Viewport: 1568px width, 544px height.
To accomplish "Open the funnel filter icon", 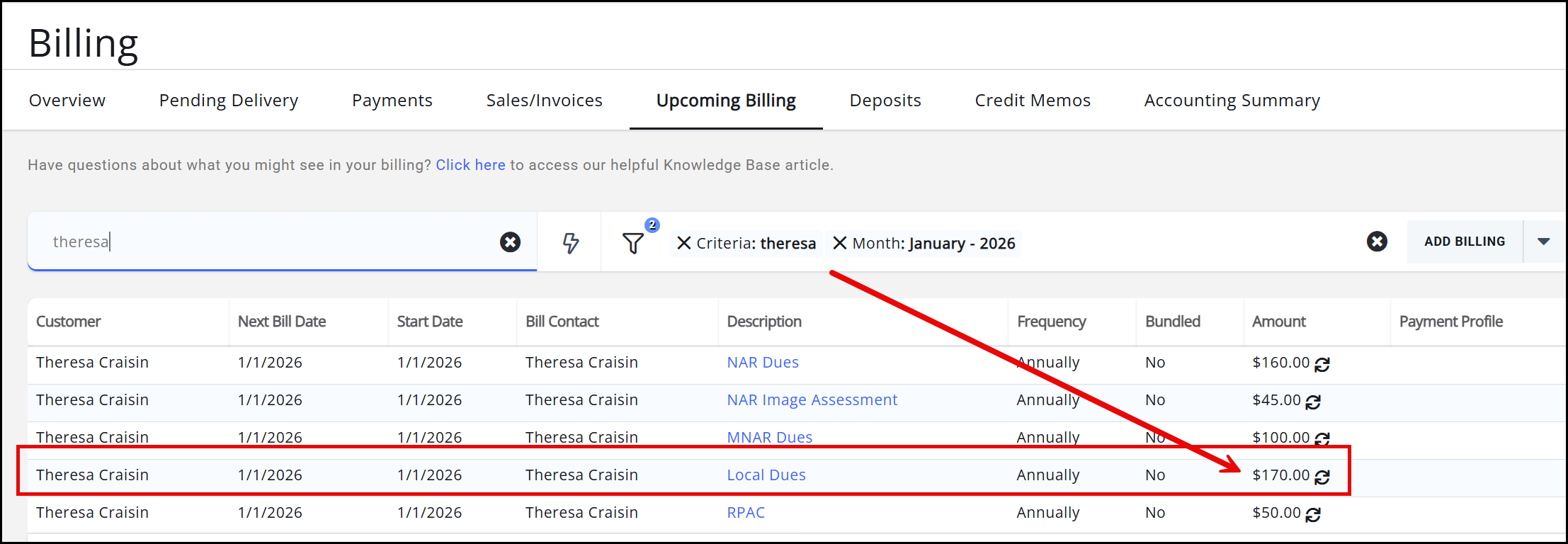I will pos(632,243).
